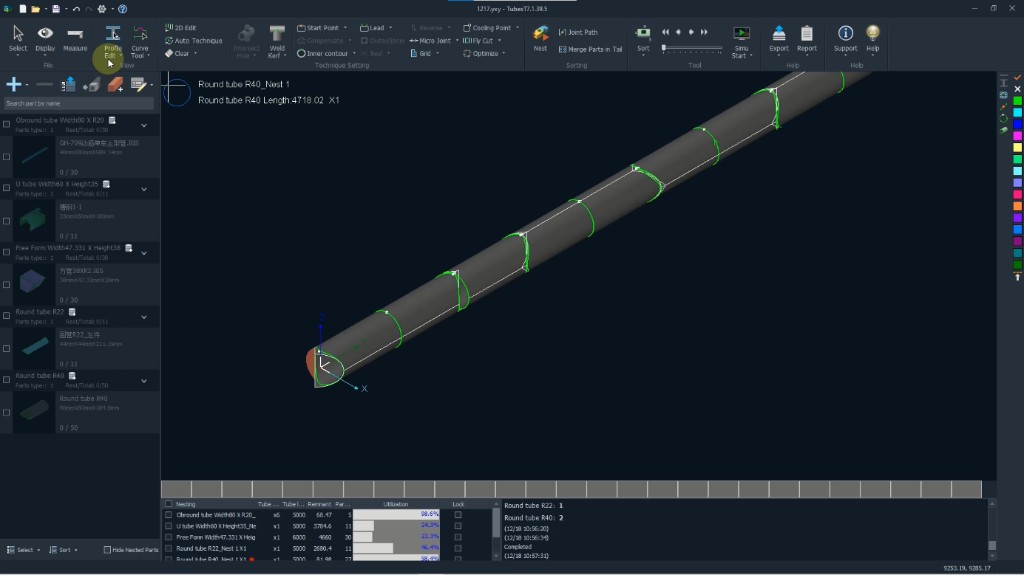The height and width of the screenshot is (575, 1024).
Task: Collapse the U tube Width60 X Height35 group
Action: point(144,189)
